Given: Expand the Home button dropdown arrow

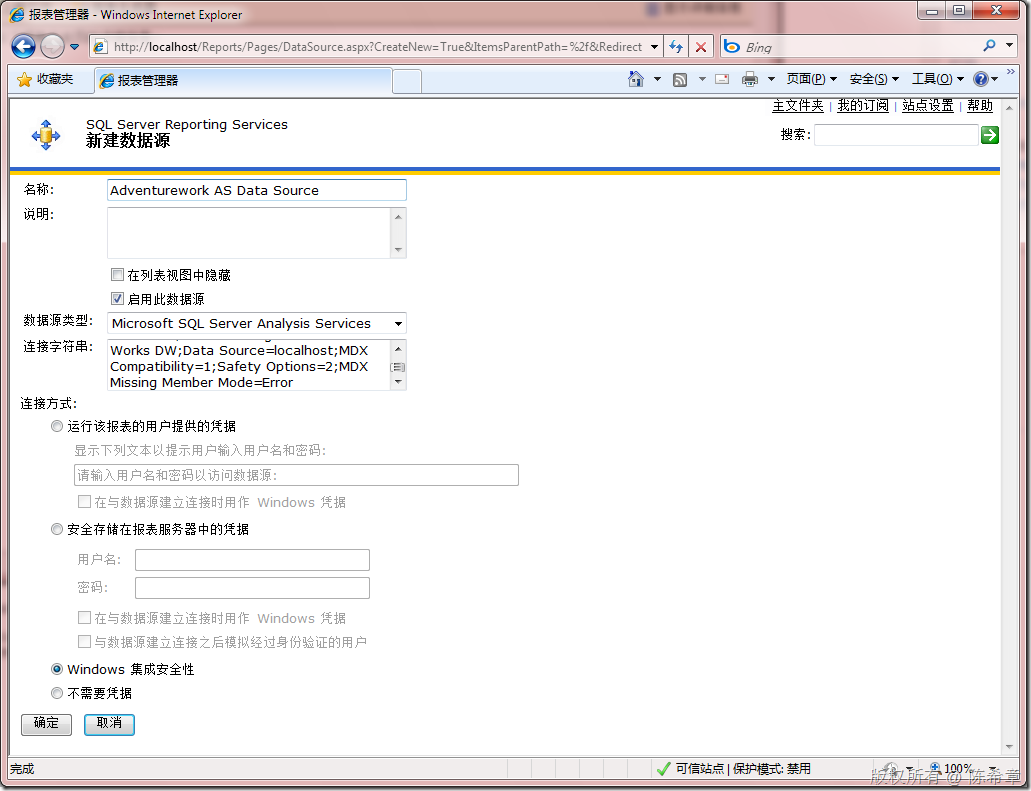Looking at the screenshot, I should (657, 80).
